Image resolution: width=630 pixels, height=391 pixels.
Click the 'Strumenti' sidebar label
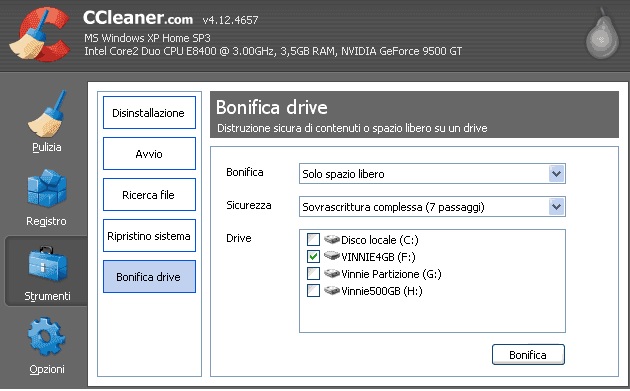point(47,296)
